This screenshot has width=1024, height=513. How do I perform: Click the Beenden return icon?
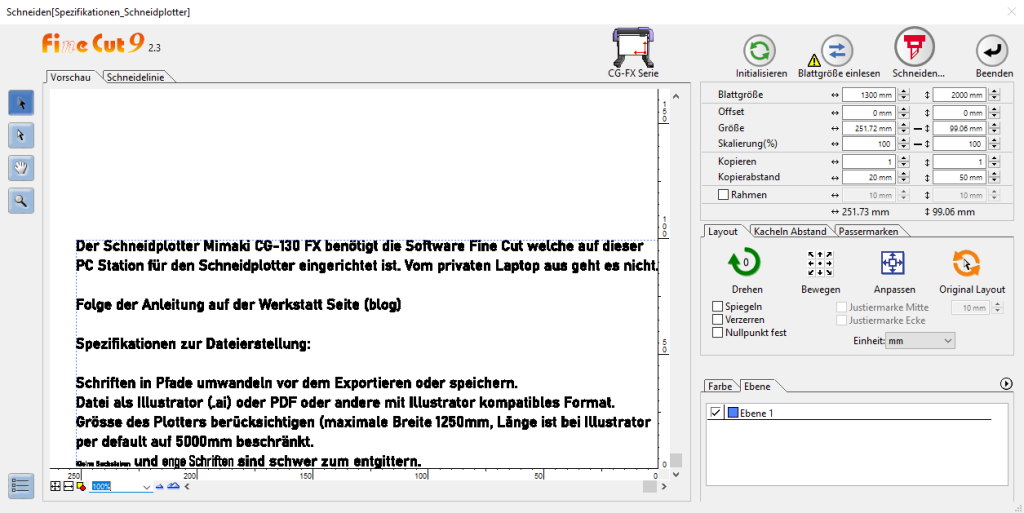coord(992,50)
